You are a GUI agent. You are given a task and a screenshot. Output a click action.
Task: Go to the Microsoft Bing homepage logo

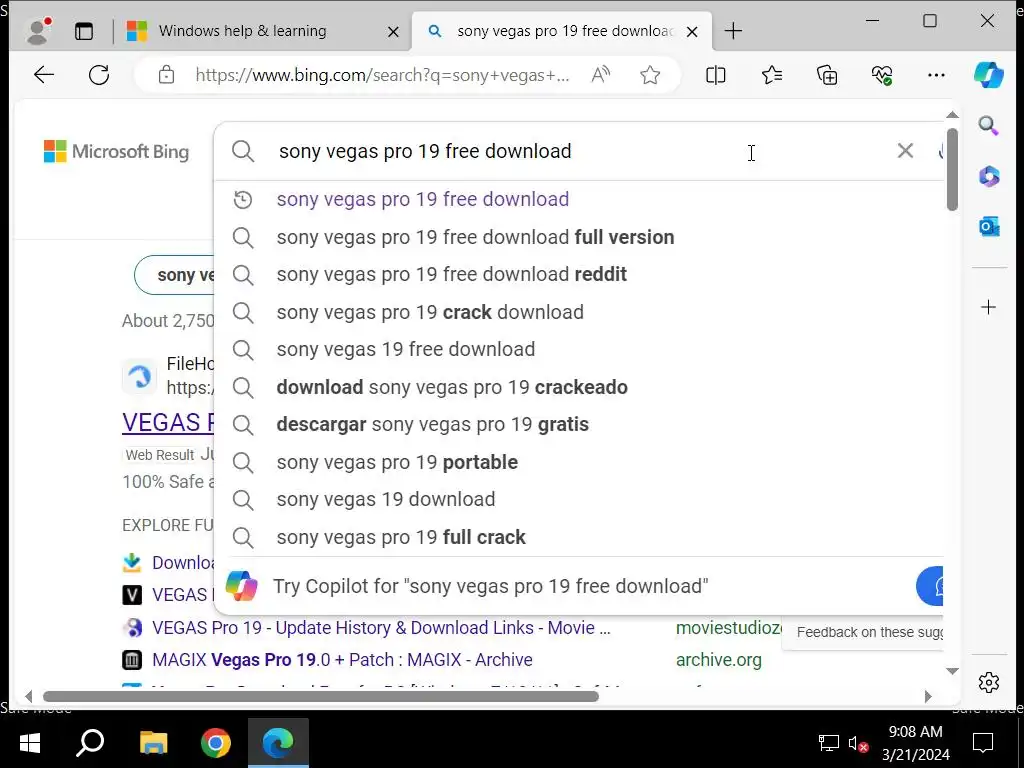click(x=116, y=152)
